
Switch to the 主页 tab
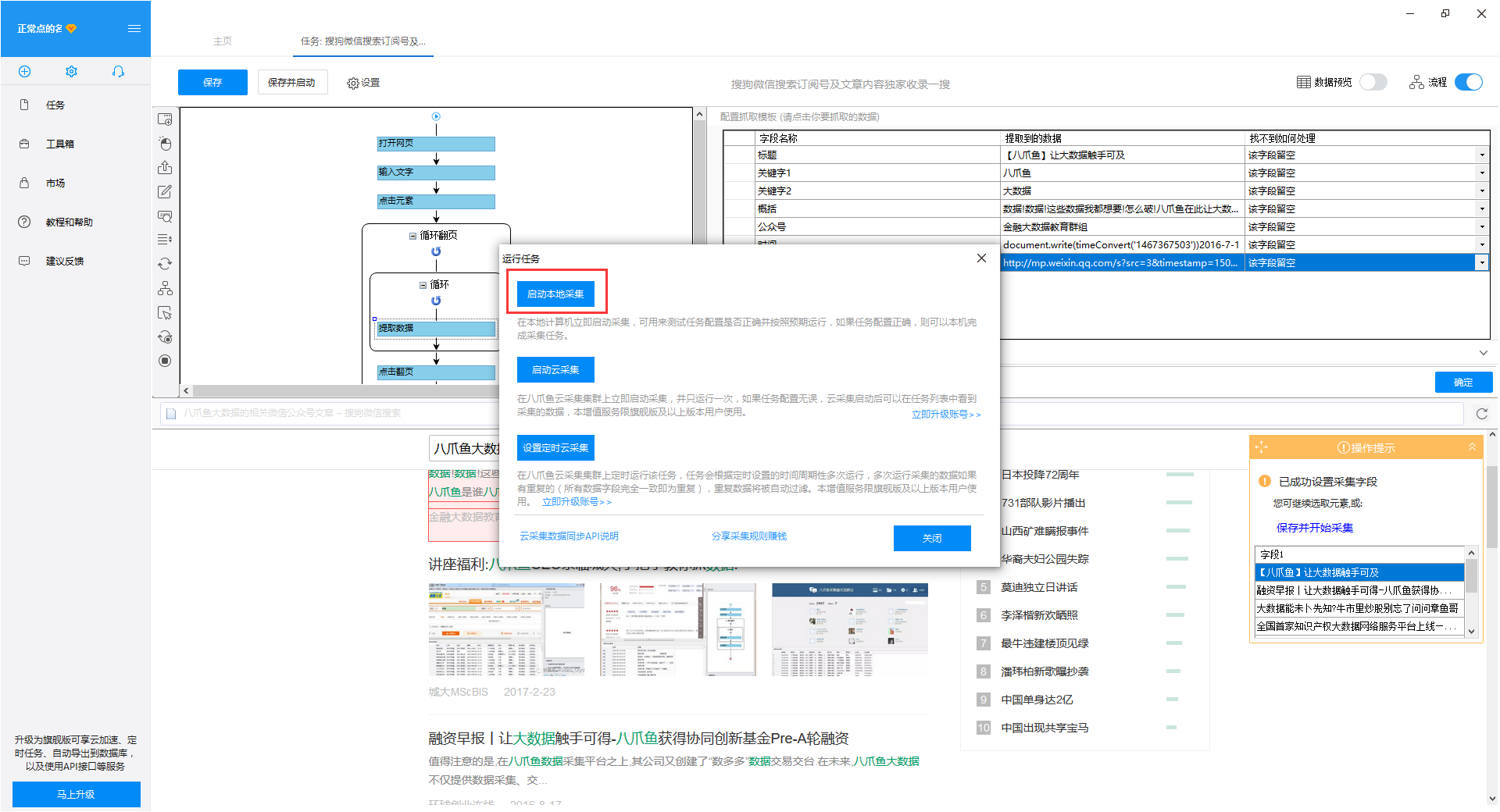pyautogui.click(x=223, y=41)
